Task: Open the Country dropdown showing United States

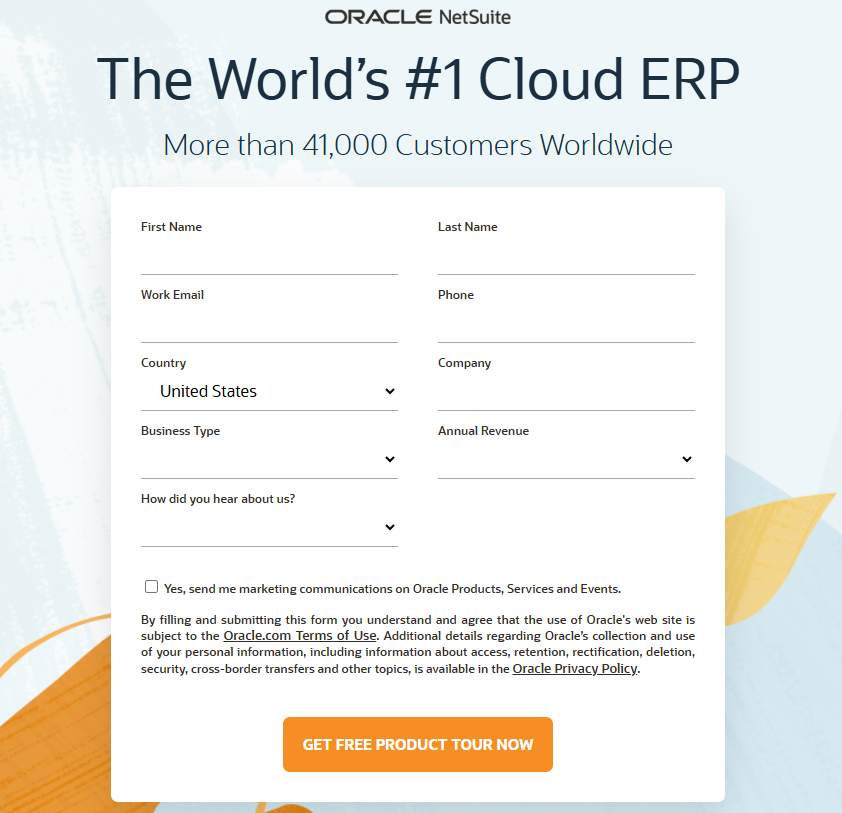Action: click(269, 391)
